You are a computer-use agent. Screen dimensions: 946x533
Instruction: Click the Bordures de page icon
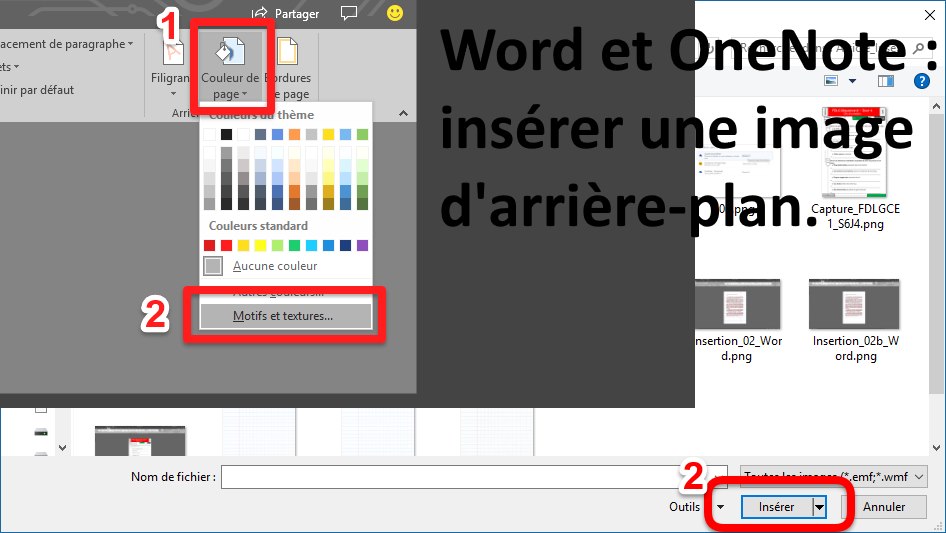(x=287, y=51)
